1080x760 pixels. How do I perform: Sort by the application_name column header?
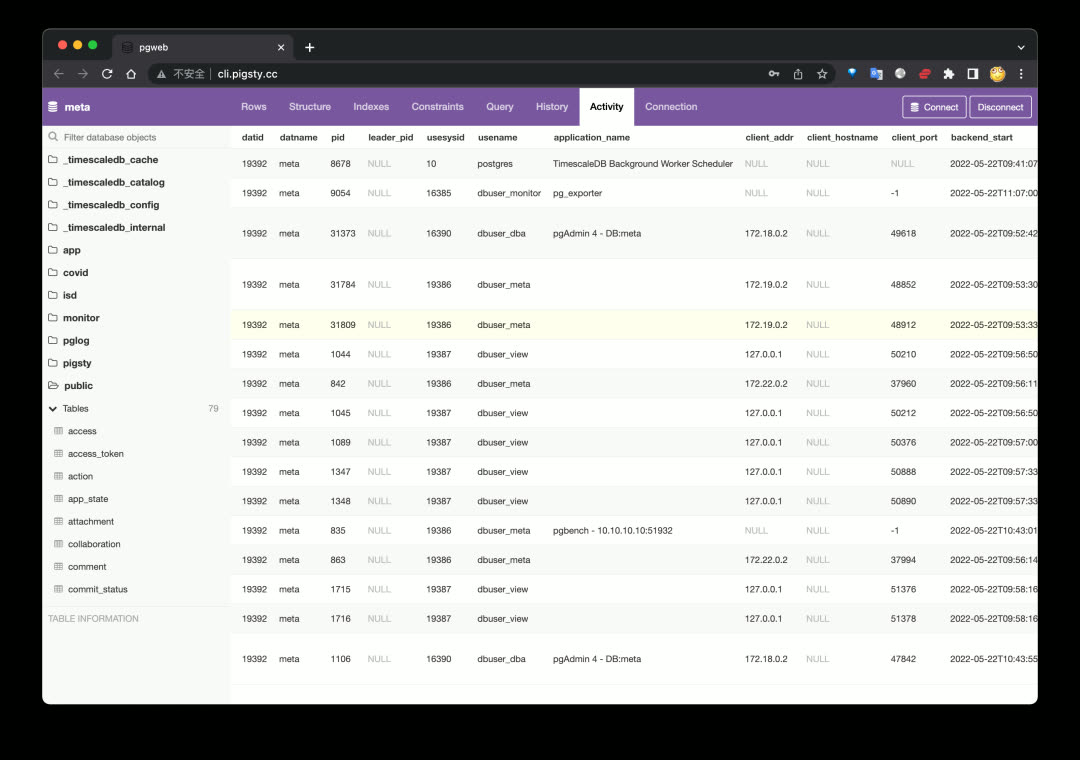coord(592,137)
